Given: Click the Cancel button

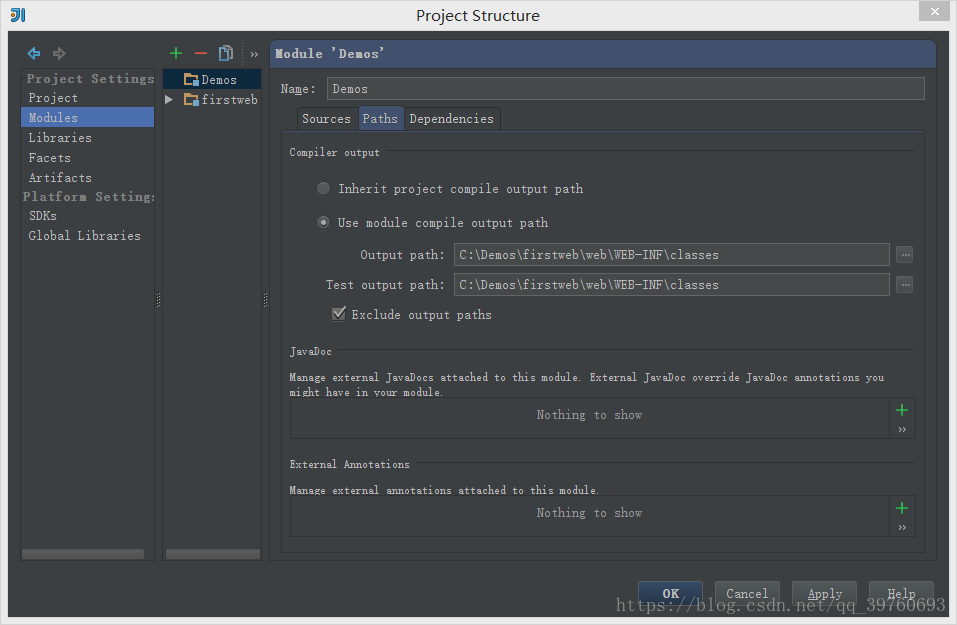Looking at the screenshot, I should pyautogui.click(x=747, y=593).
